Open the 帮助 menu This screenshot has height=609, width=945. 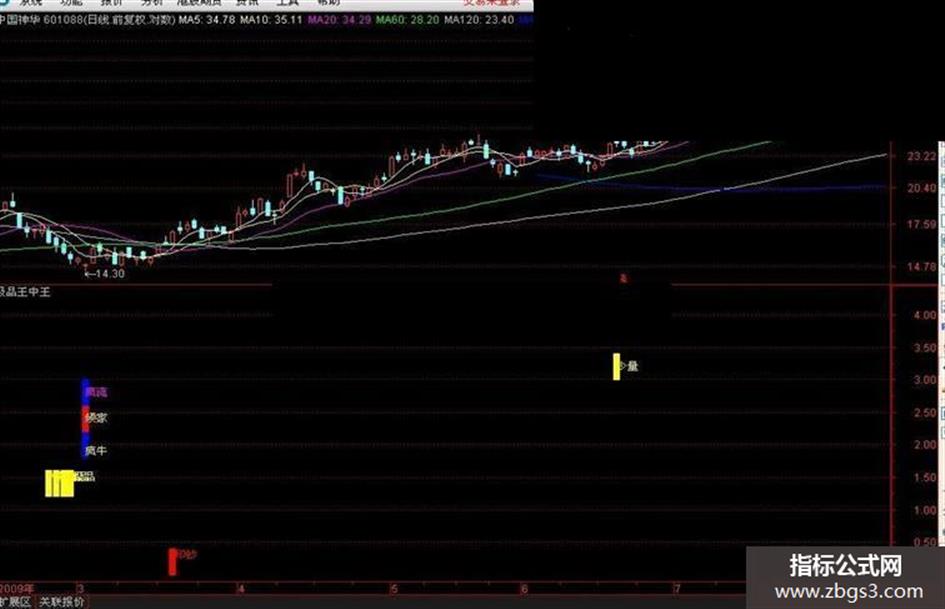328,2
